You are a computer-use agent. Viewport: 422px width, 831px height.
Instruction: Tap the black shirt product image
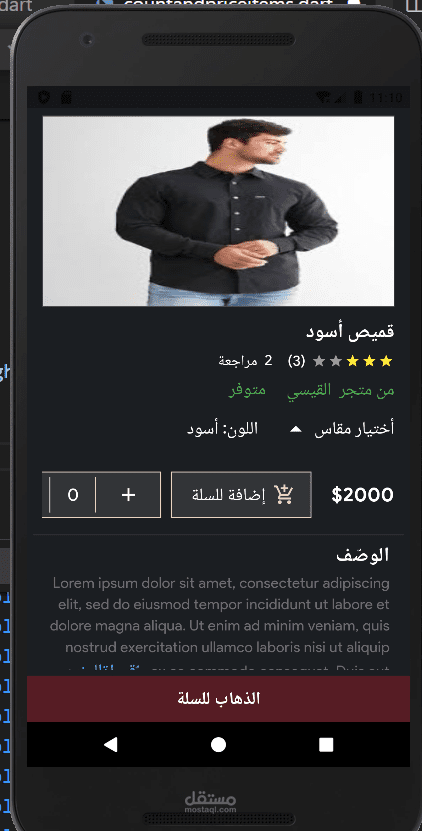pos(218,211)
